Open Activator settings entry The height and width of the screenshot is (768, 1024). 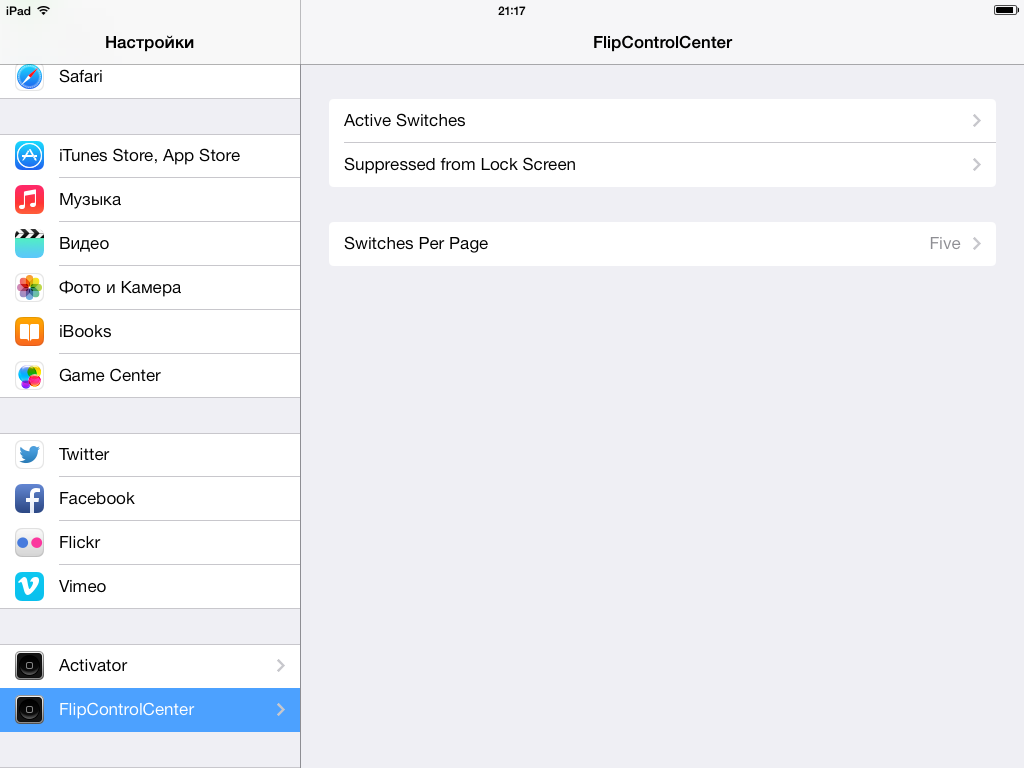tap(150, 665)
